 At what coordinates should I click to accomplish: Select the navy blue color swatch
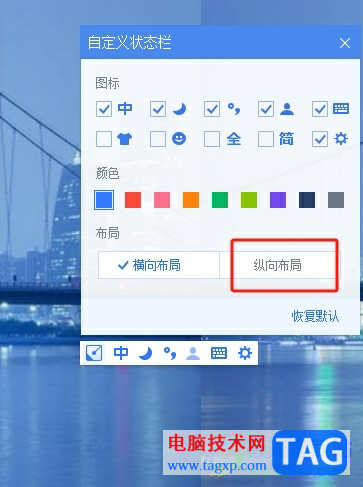tap(307, 200)
